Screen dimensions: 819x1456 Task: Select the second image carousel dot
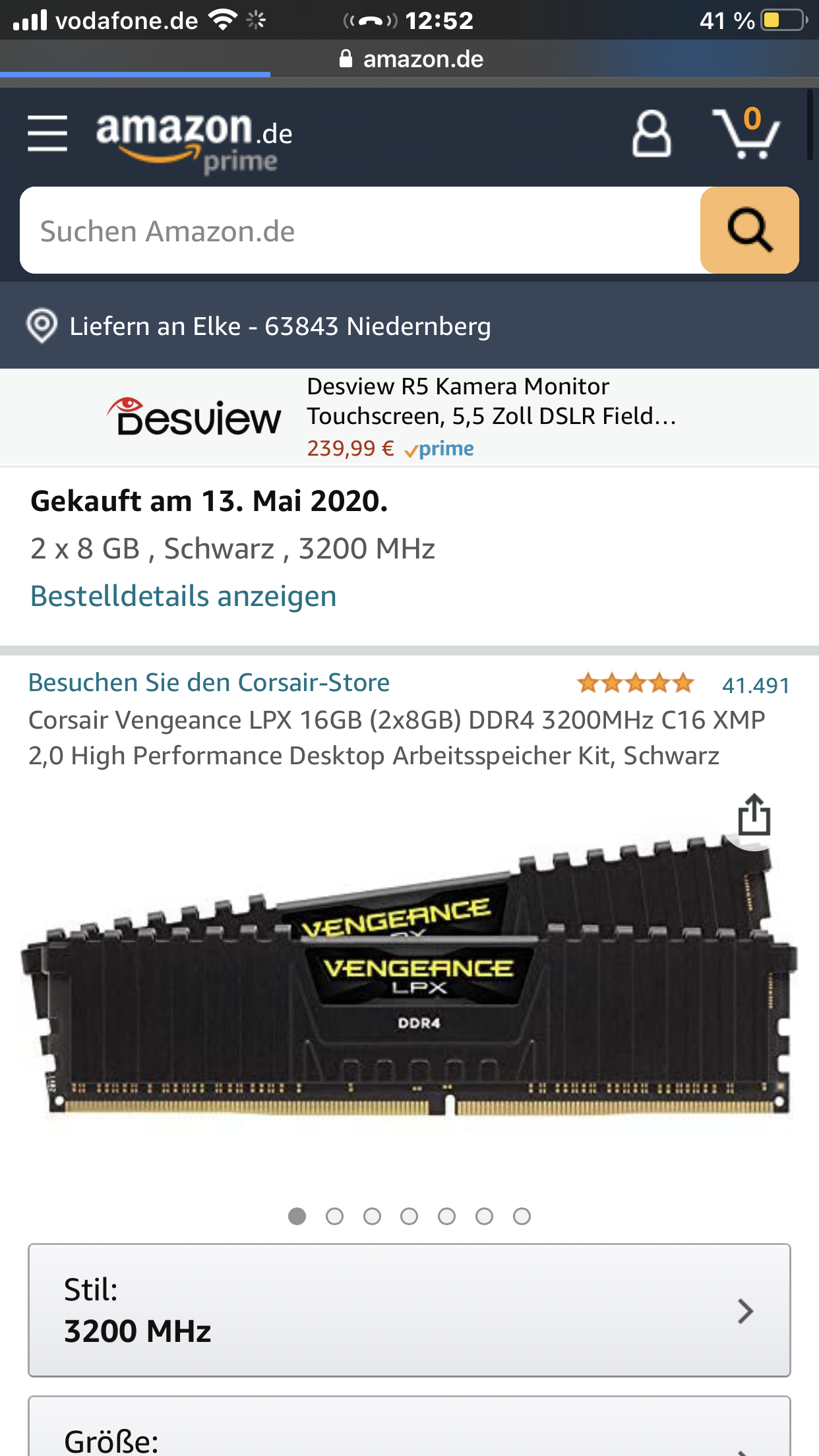point(334,1216)
